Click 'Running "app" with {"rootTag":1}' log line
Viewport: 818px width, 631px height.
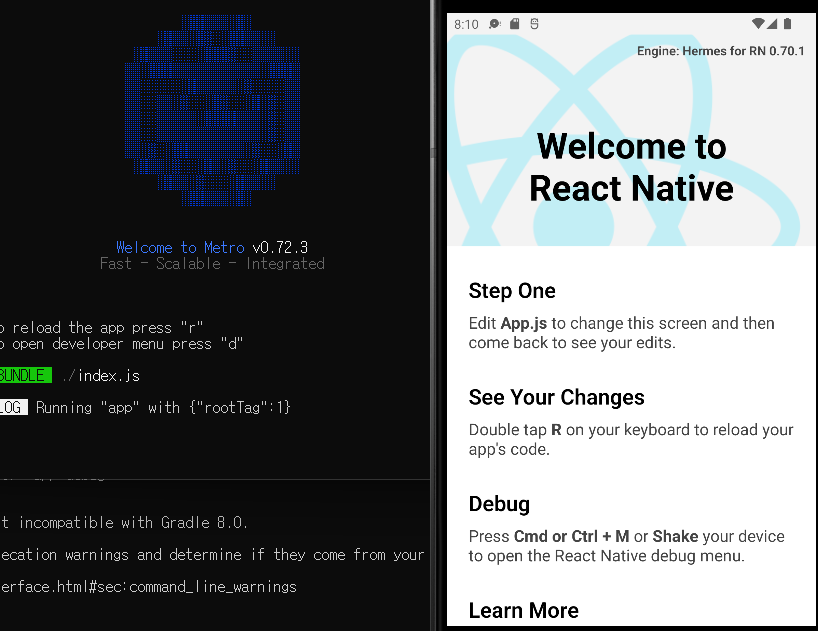click(163, 407)
